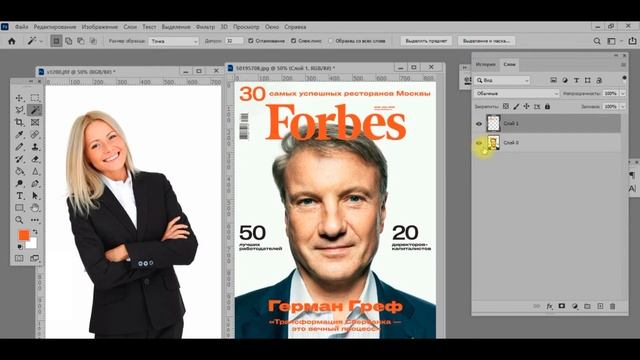Select the Healing Brush tool
This screenshot has height=360, width=640.
pyautogui.click(x=35, y=135)
